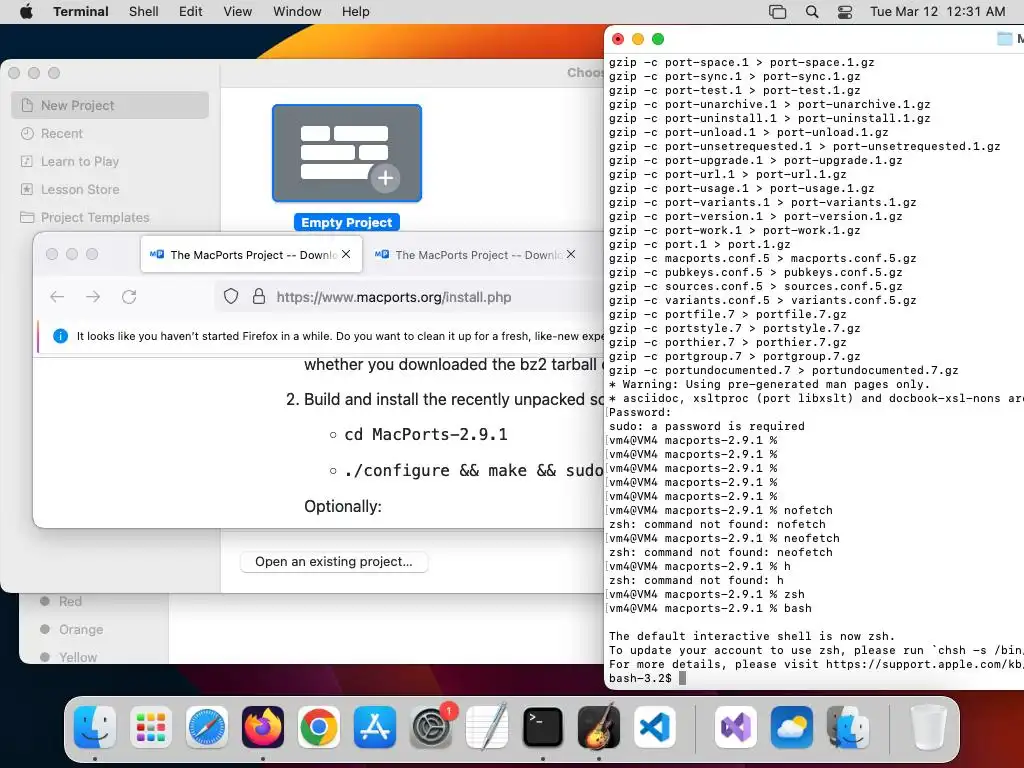
Task: Click 'zsh: command not found: neofetch' line
Action: 720,552
